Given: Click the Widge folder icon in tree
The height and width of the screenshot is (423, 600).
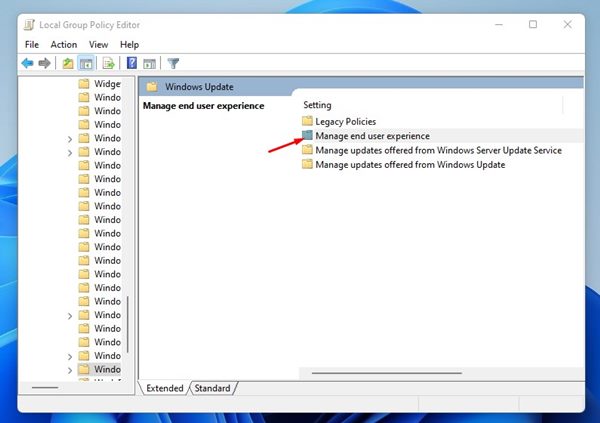Looking at the screenshot, I should coord(84,83).
